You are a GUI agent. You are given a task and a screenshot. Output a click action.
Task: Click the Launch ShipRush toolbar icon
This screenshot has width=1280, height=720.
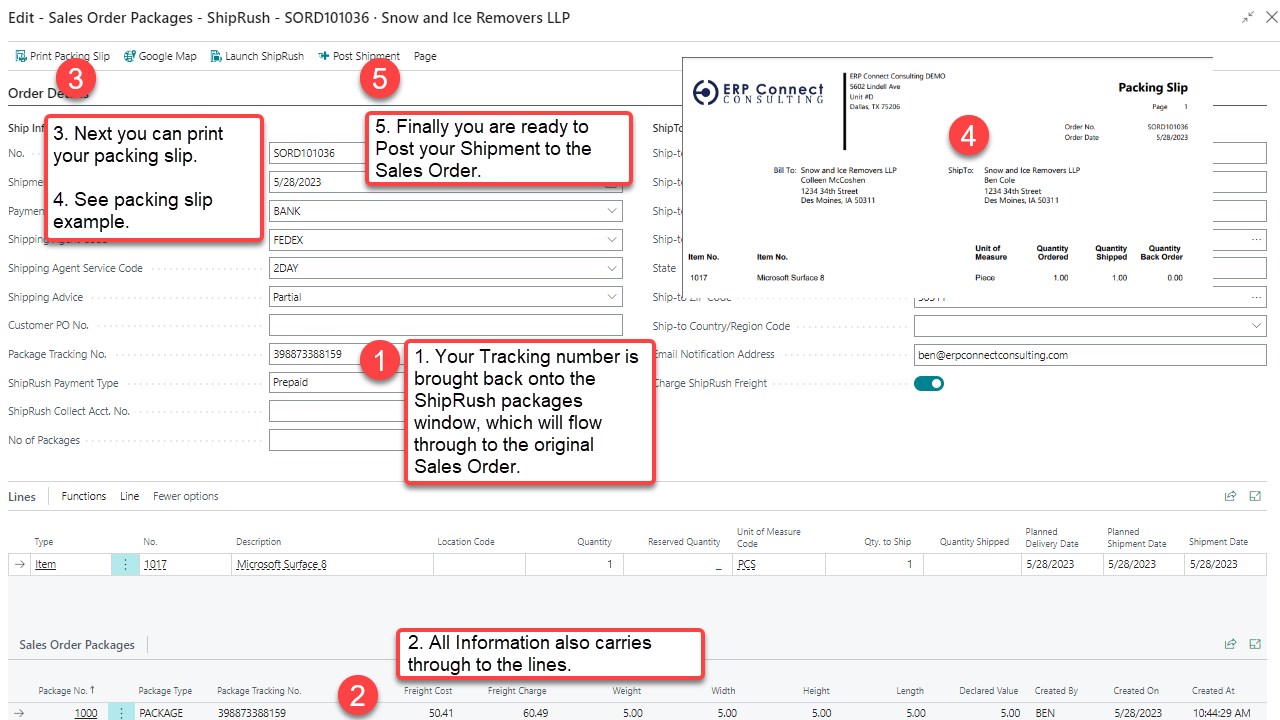tap(216, 56)
